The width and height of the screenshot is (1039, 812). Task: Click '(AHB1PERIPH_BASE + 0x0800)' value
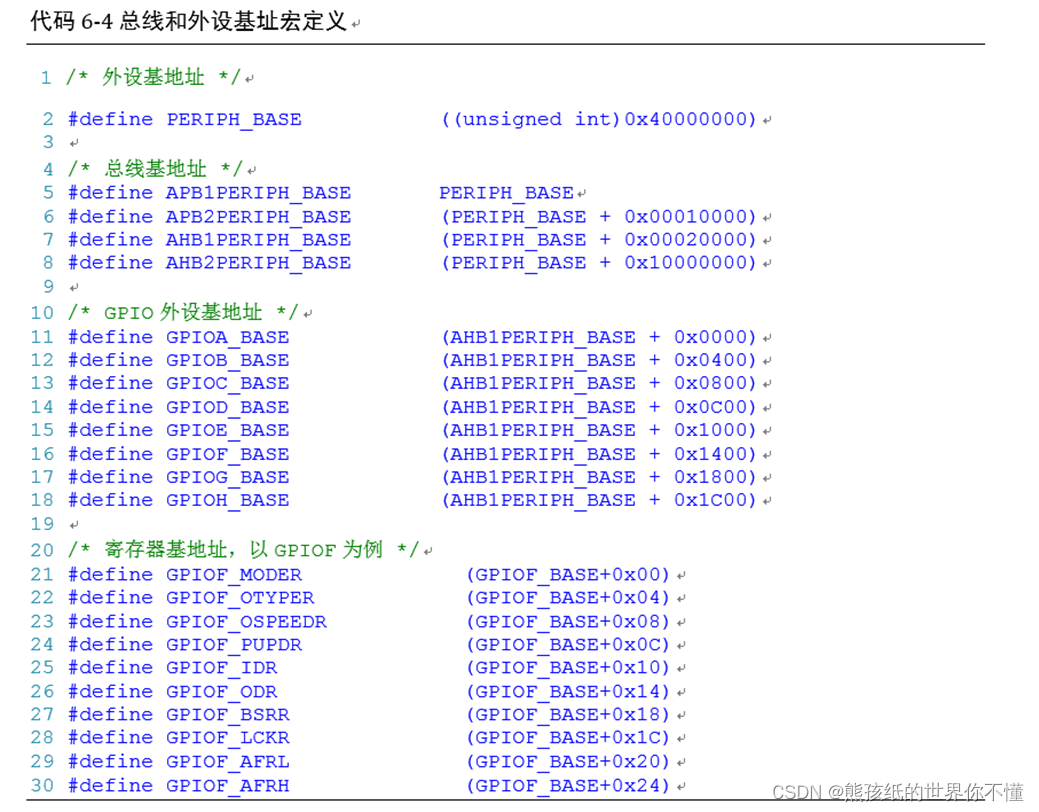[x=598, y=384]
